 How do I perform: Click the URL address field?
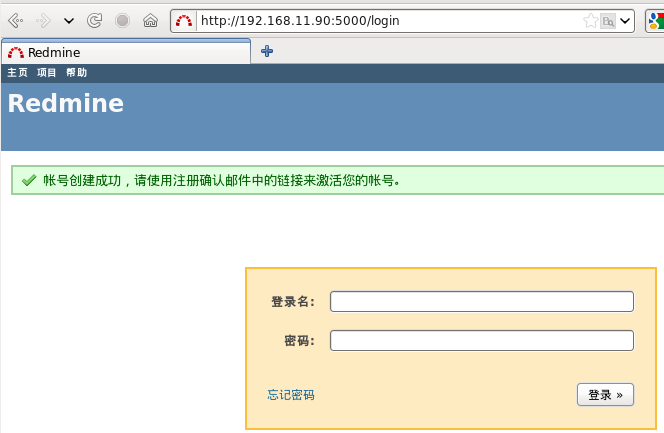coord(380,20)
